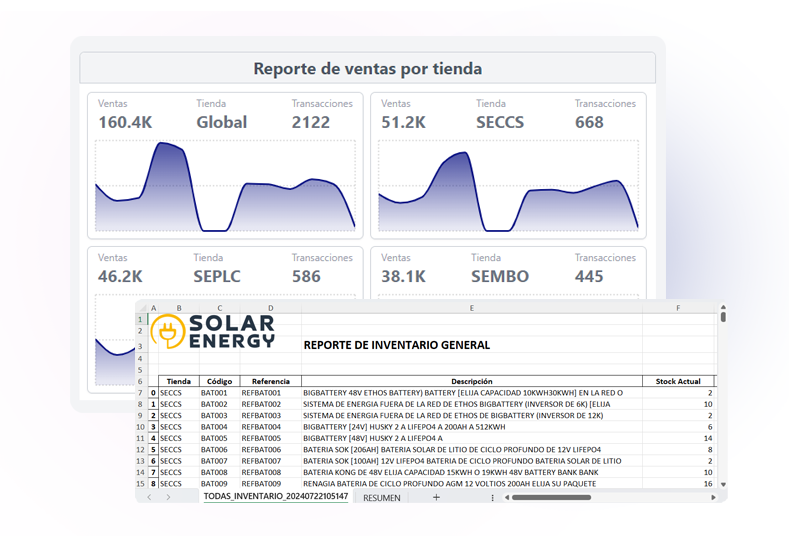The width and height of the screenshot is (789, 545).
Task: Click horizontal scrollbar left arrow
Action: click(x=507, y=497)
